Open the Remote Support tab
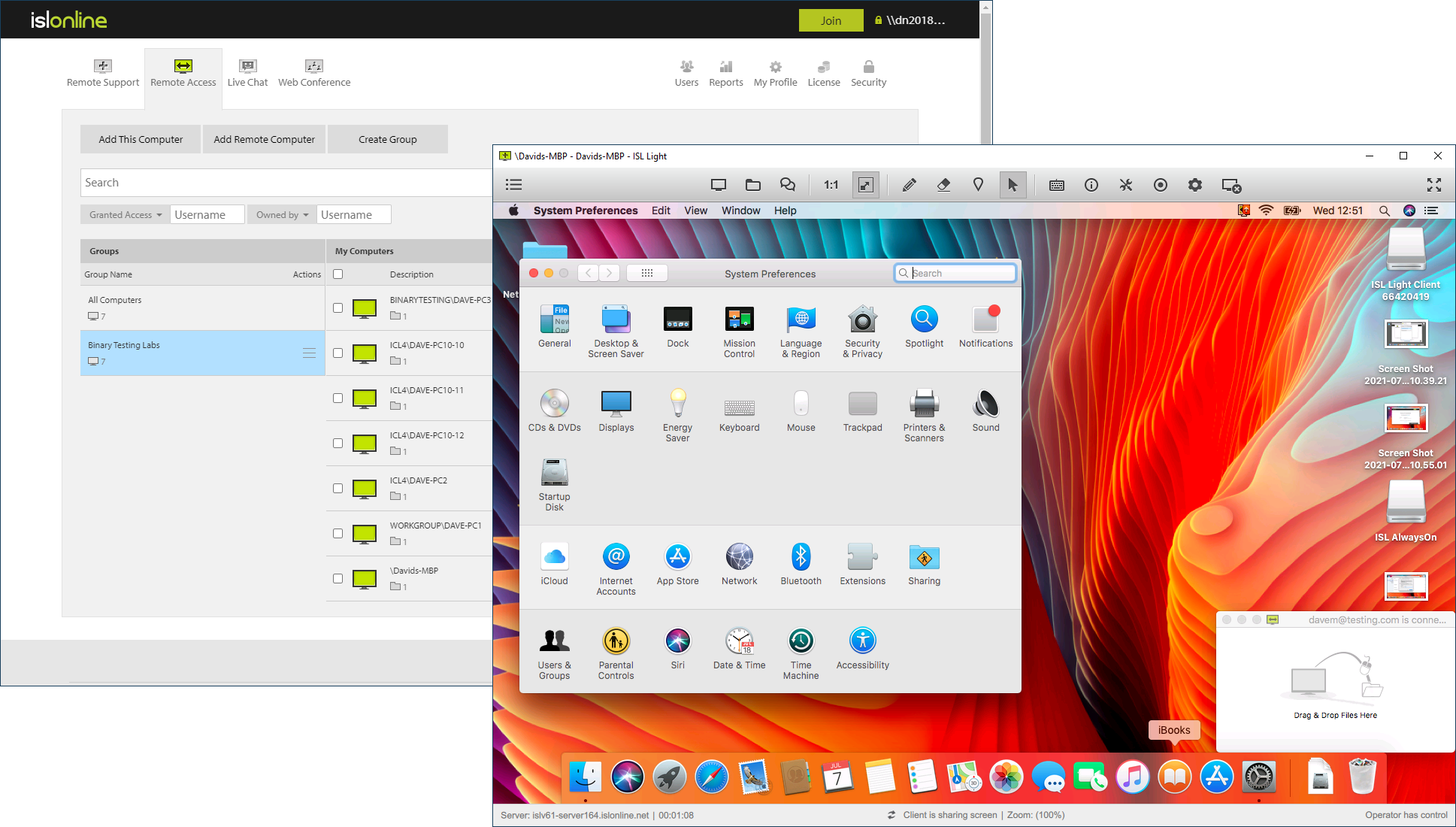The width and height of the screenshot is (1456, 827). click(103, 73)
